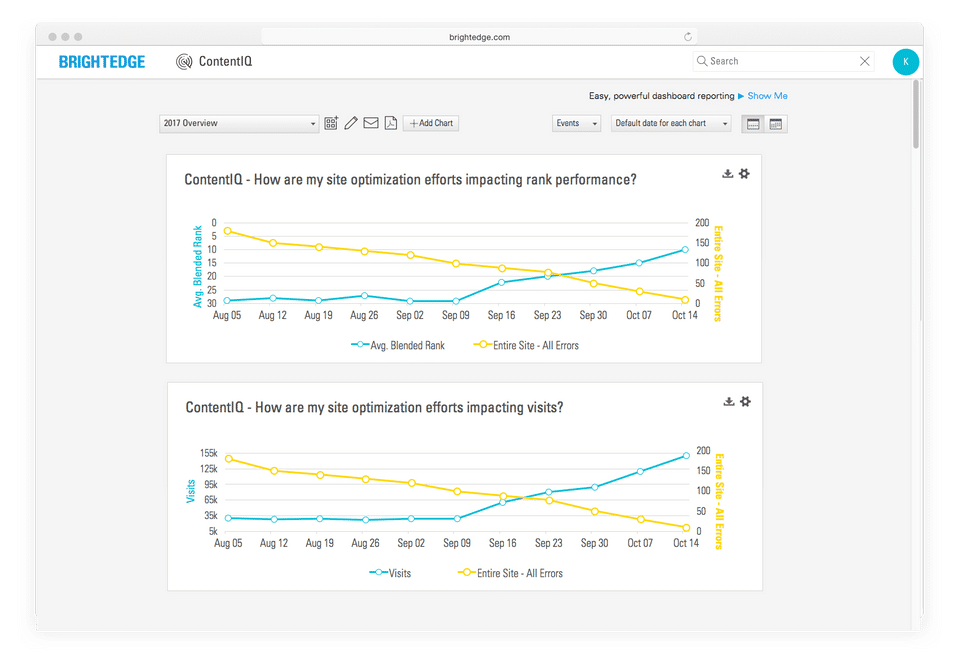Switch to single-column layout view
The height and width of the screenshot is (655, 960).
coord(753,124)
